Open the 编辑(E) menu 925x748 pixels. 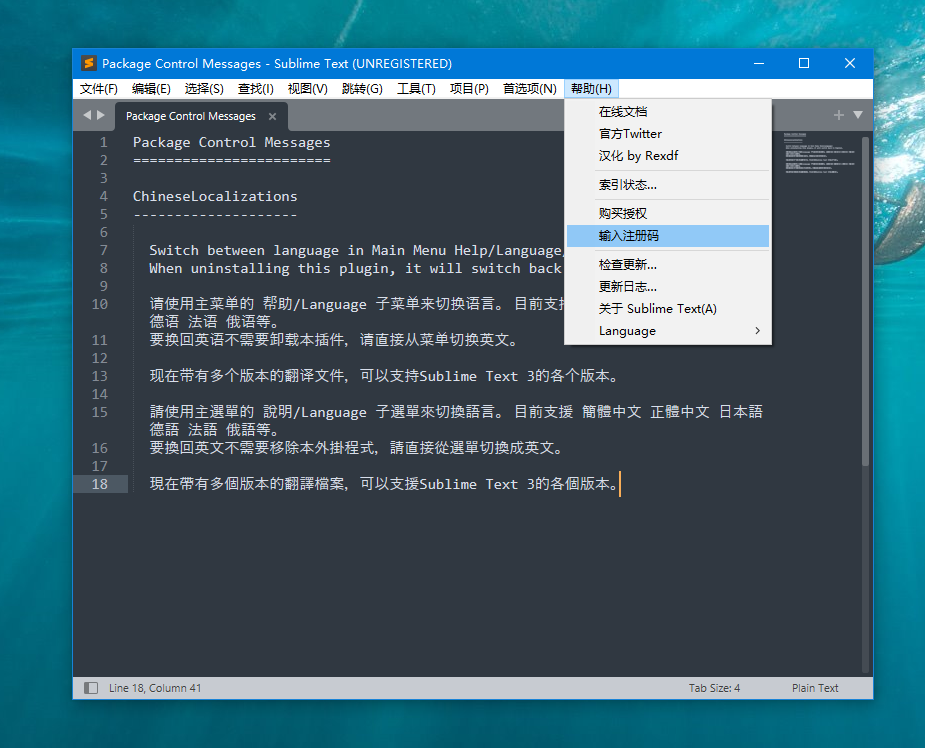[151, 88]
